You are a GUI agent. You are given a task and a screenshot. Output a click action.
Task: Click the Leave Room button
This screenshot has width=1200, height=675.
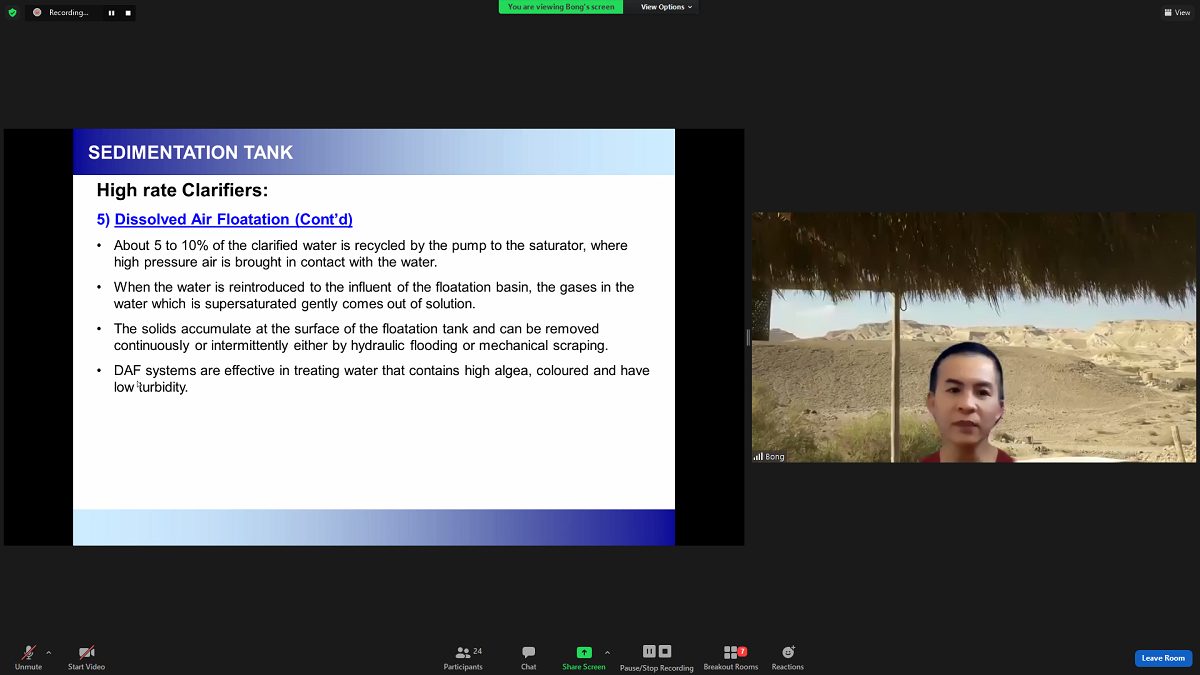[1163, 658]
